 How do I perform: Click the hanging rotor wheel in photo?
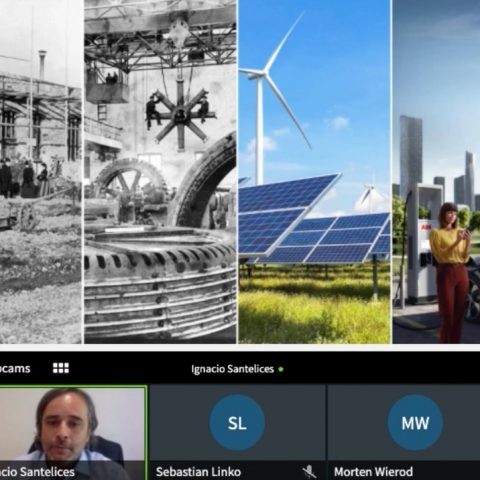coord(180,115)
